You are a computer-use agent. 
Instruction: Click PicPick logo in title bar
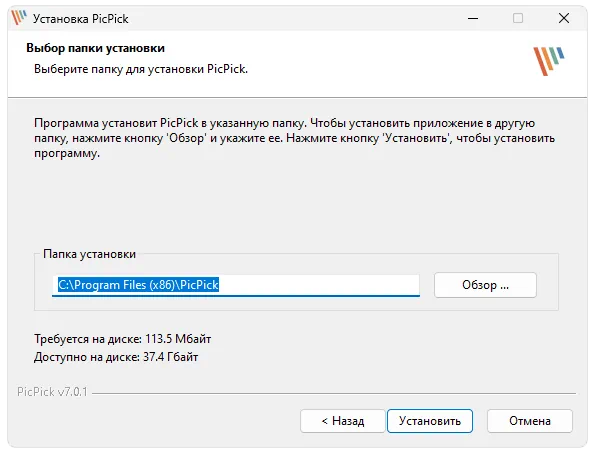(19, 18)
